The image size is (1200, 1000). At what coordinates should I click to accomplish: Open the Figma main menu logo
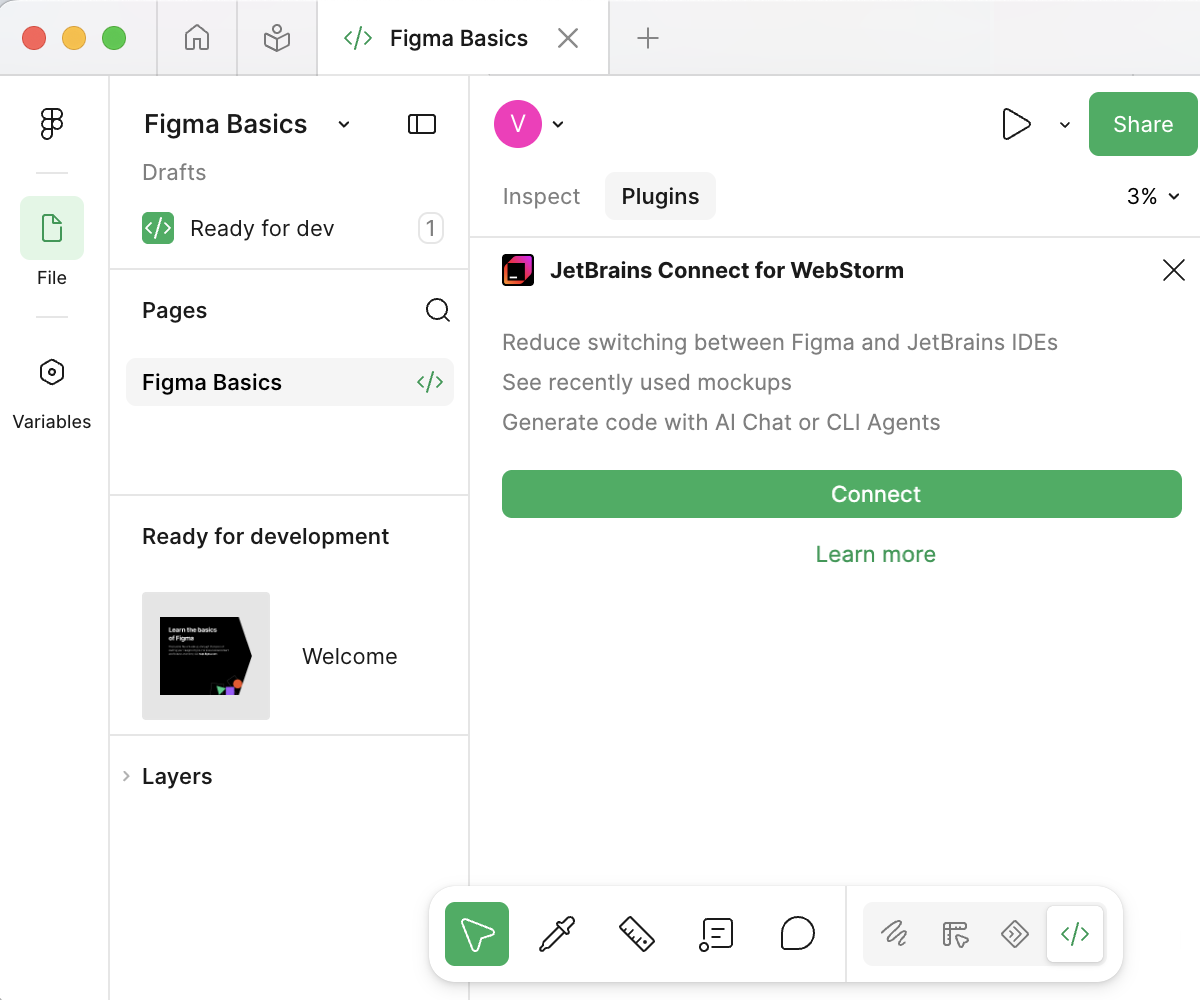[x=52, y=124]
